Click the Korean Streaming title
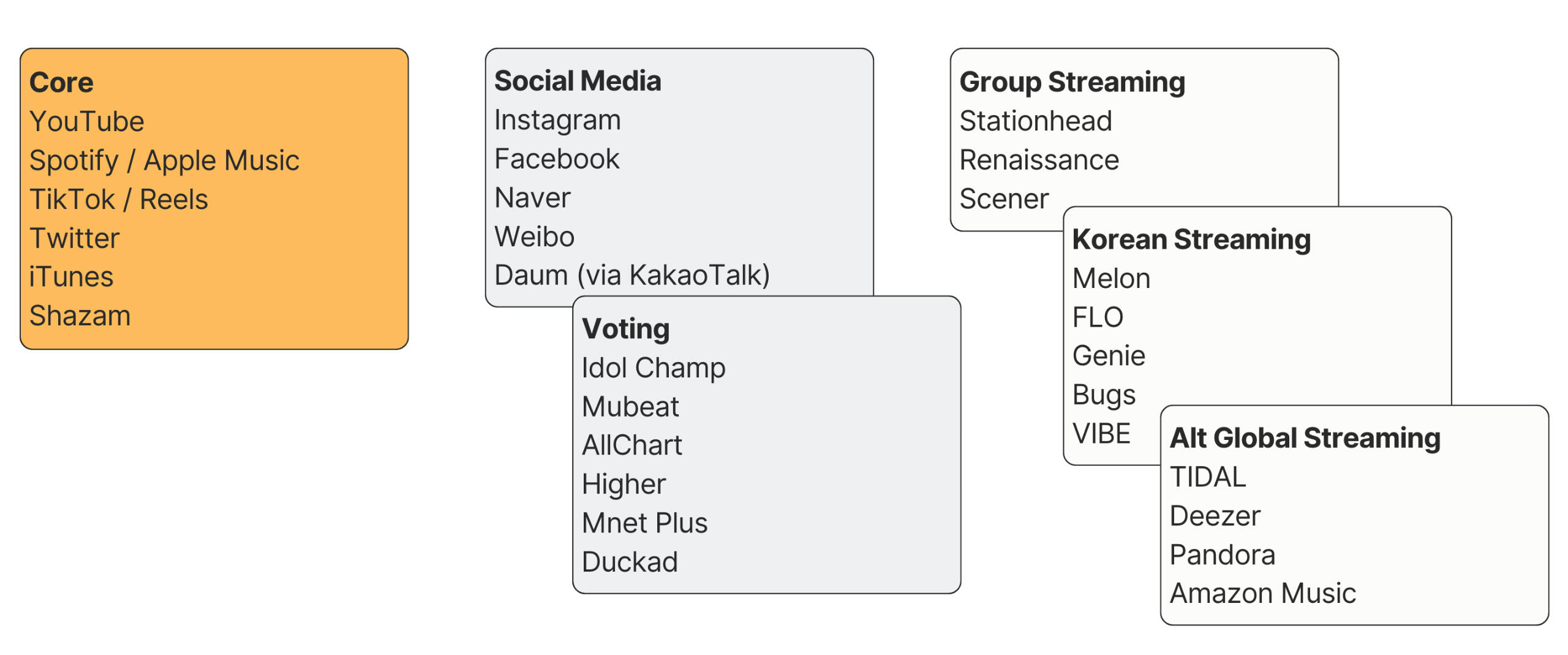Screen dimensions: 1568x655 pos(1191,240)
